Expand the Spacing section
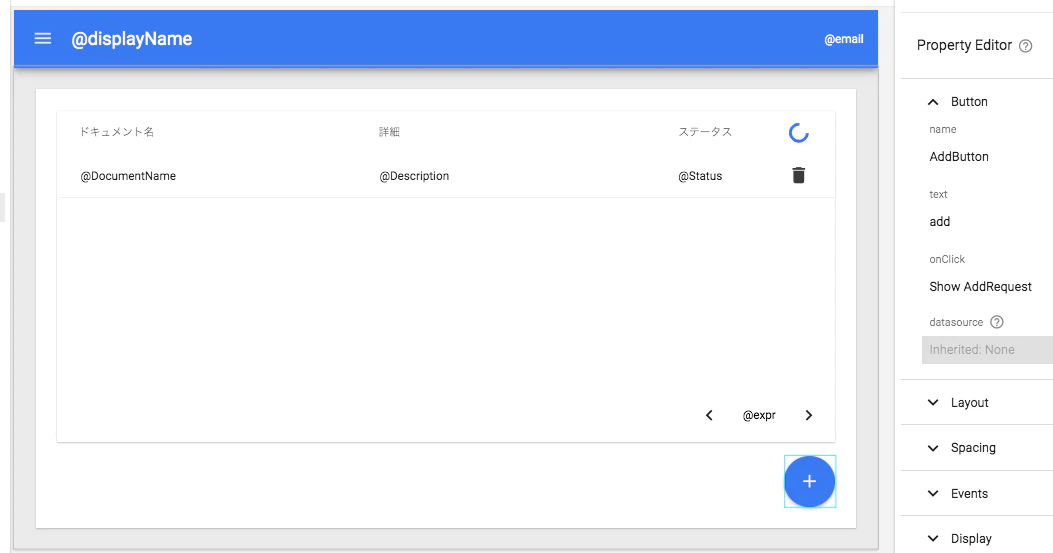Viewport: 1053px width, 553px height. pyautogui.click(x=933, y=448)
